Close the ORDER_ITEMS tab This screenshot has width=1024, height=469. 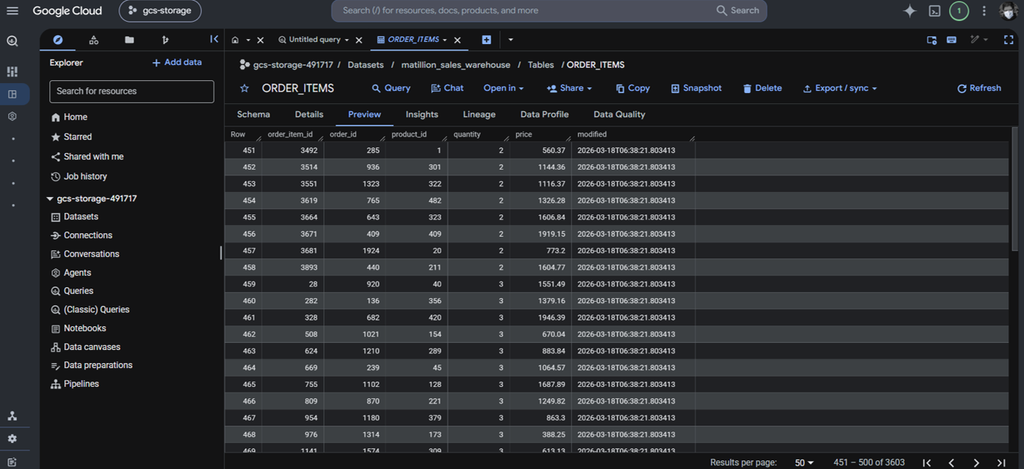click(x=457, y=40)
